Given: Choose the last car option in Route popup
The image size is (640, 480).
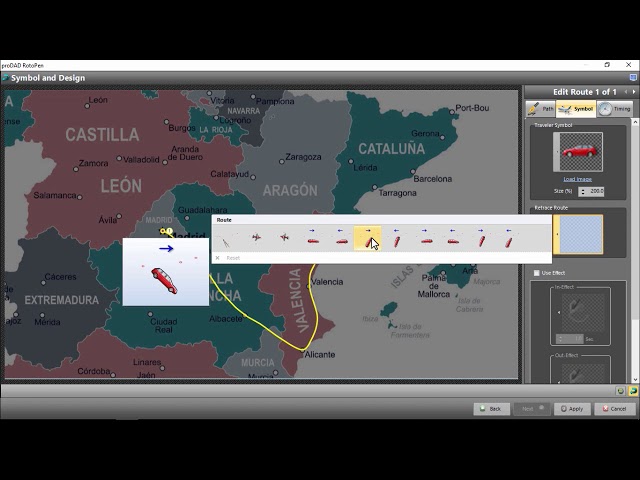Looking at the screenshot, I should pyautogui.click(x=508, y=238).
